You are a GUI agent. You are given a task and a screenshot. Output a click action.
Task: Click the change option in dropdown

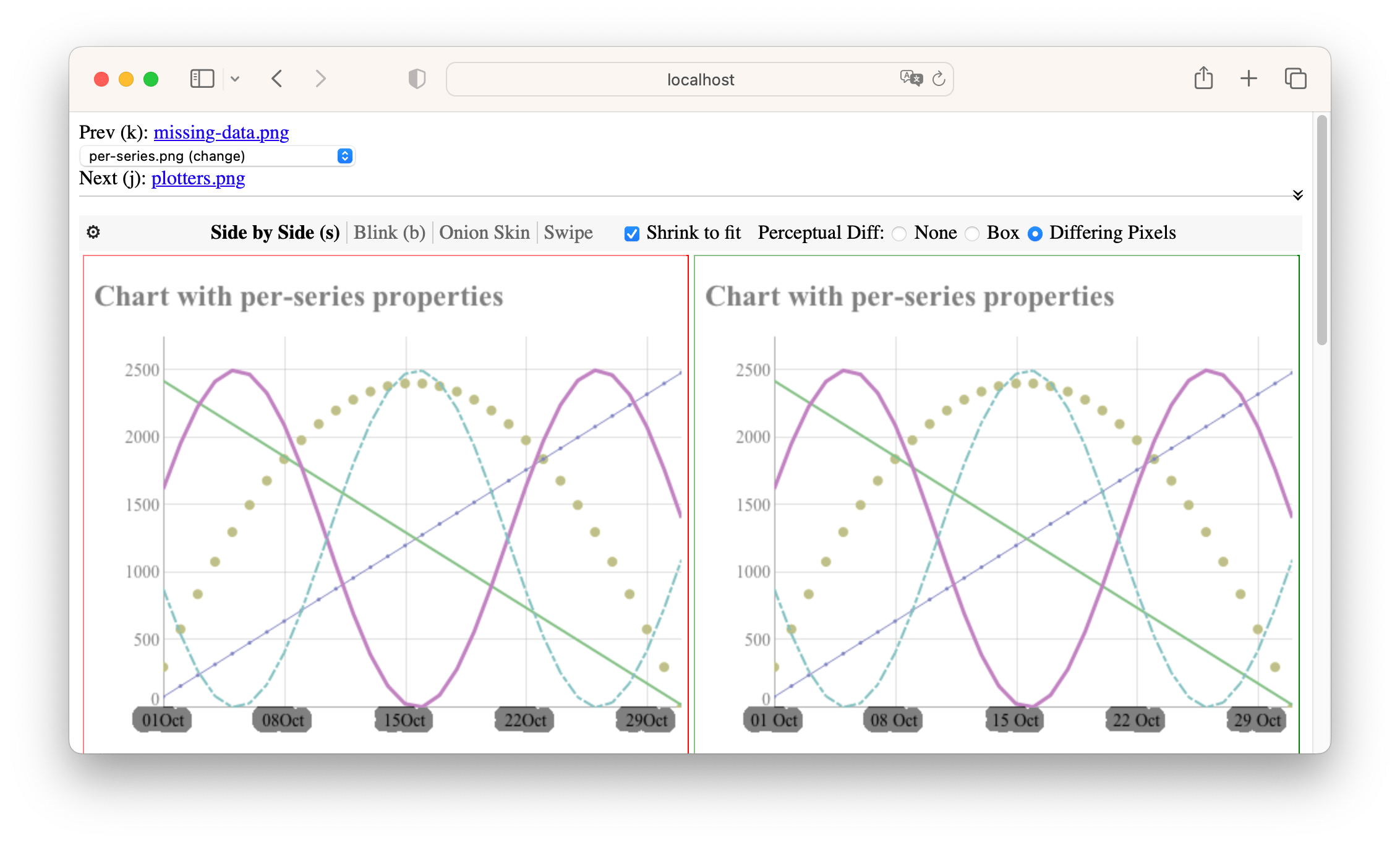pos(215,155)
